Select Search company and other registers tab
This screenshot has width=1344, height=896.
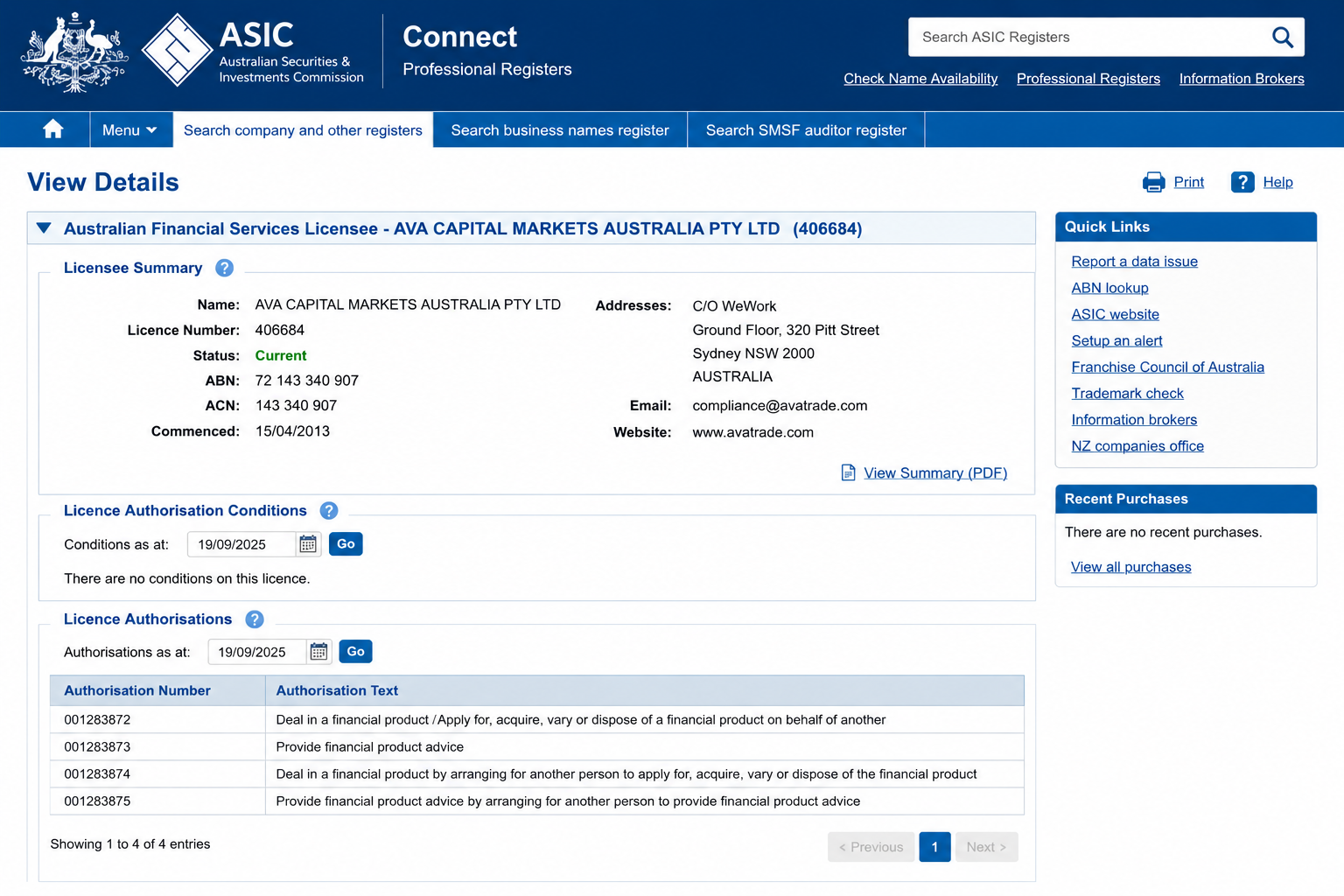(x=303, y=129)
